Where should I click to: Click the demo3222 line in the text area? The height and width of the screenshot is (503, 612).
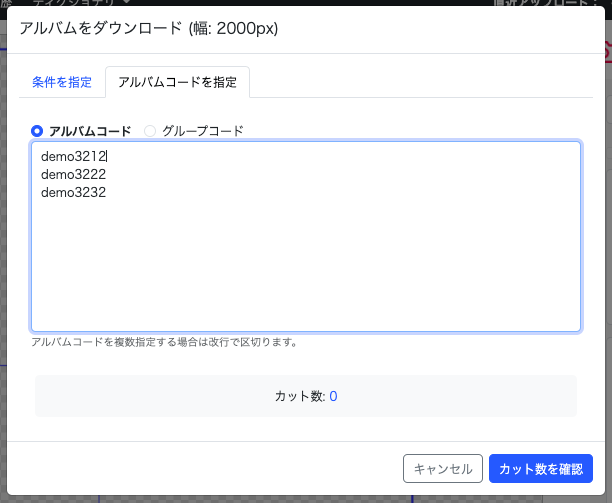click(x=73, y=174)
